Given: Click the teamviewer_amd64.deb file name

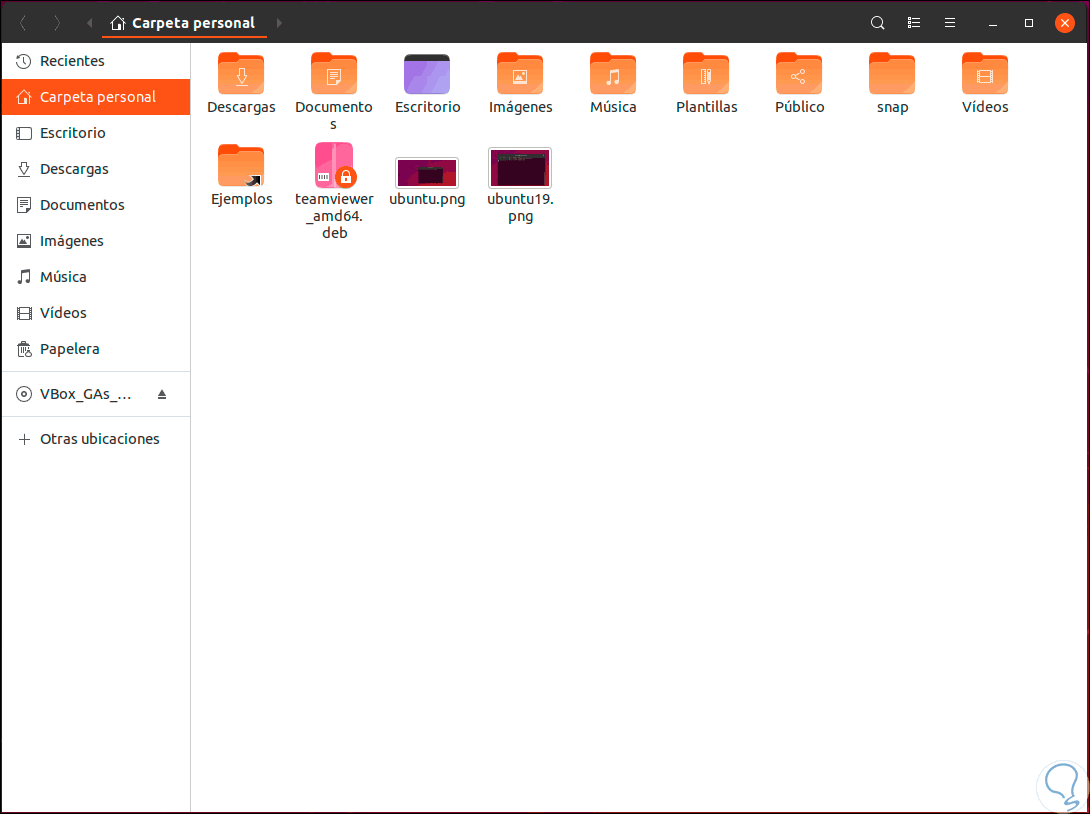Looking at the screenshot, I should (x=334, y=215).
